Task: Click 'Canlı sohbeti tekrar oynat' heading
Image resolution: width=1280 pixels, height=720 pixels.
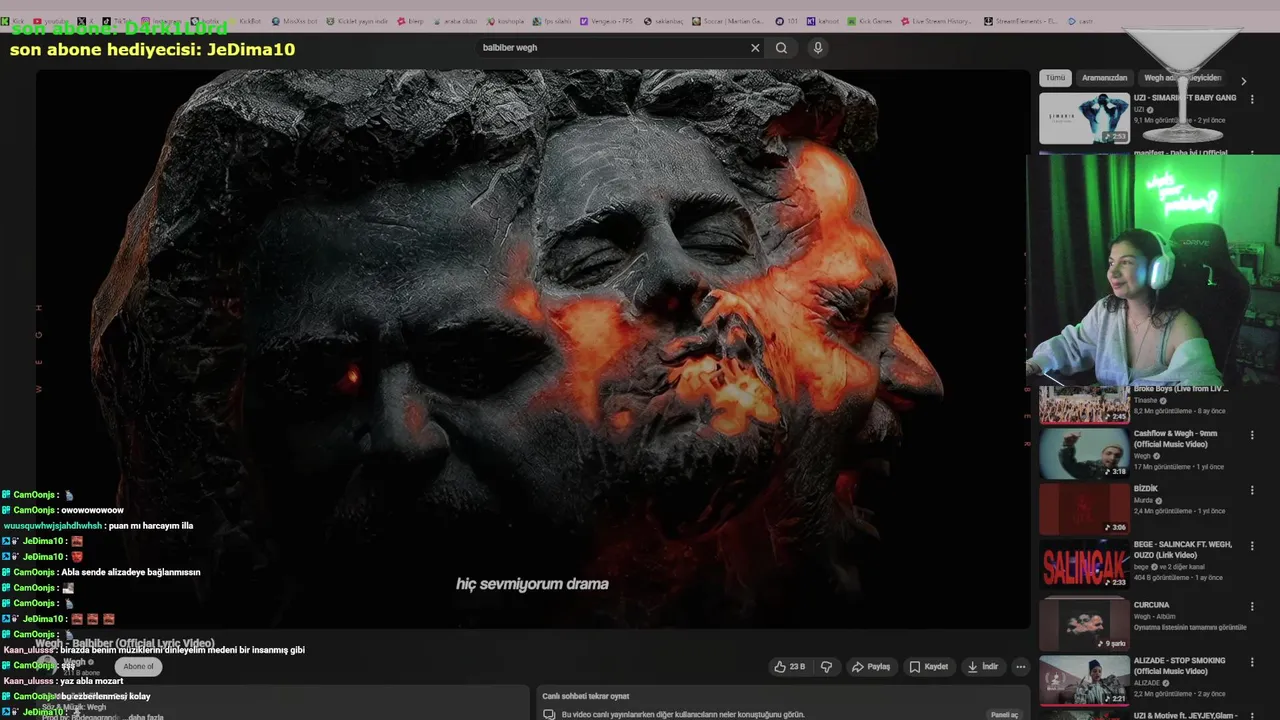Action: pos(586,696)
